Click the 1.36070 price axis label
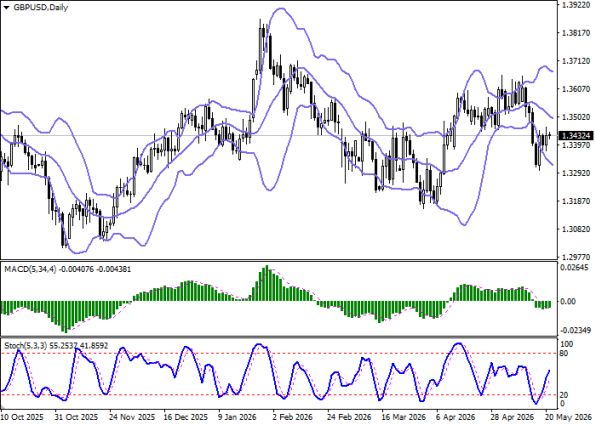 pos(576,89)
